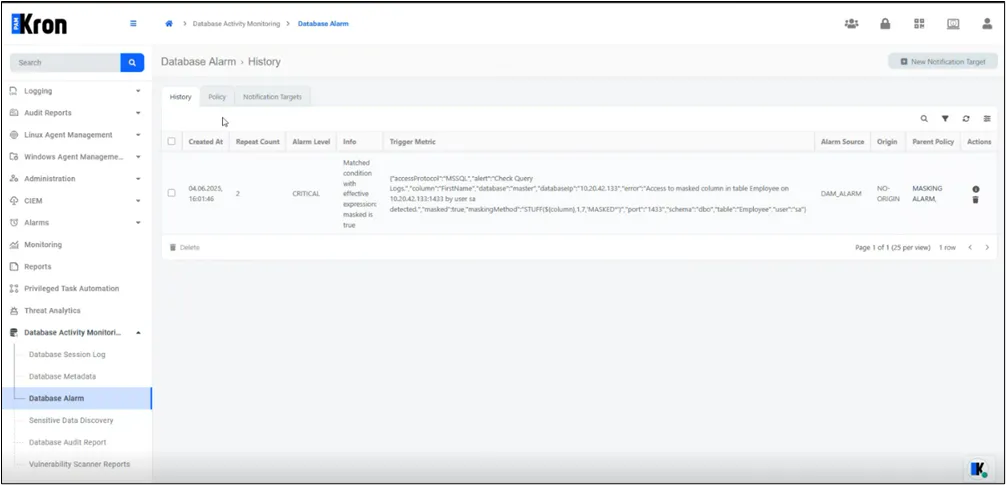Viewport: 1006px width, 485px height.
Task: Click the CIEM cloud icon
Action: (x=14, y=201)
